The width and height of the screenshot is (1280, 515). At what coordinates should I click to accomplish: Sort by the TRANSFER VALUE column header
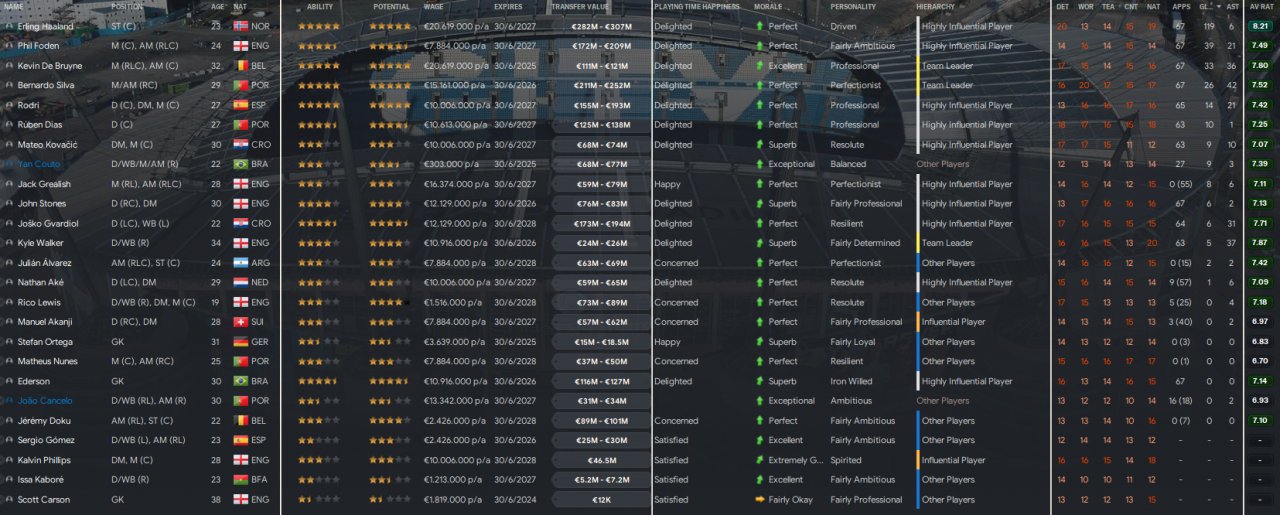coord(579,7)
